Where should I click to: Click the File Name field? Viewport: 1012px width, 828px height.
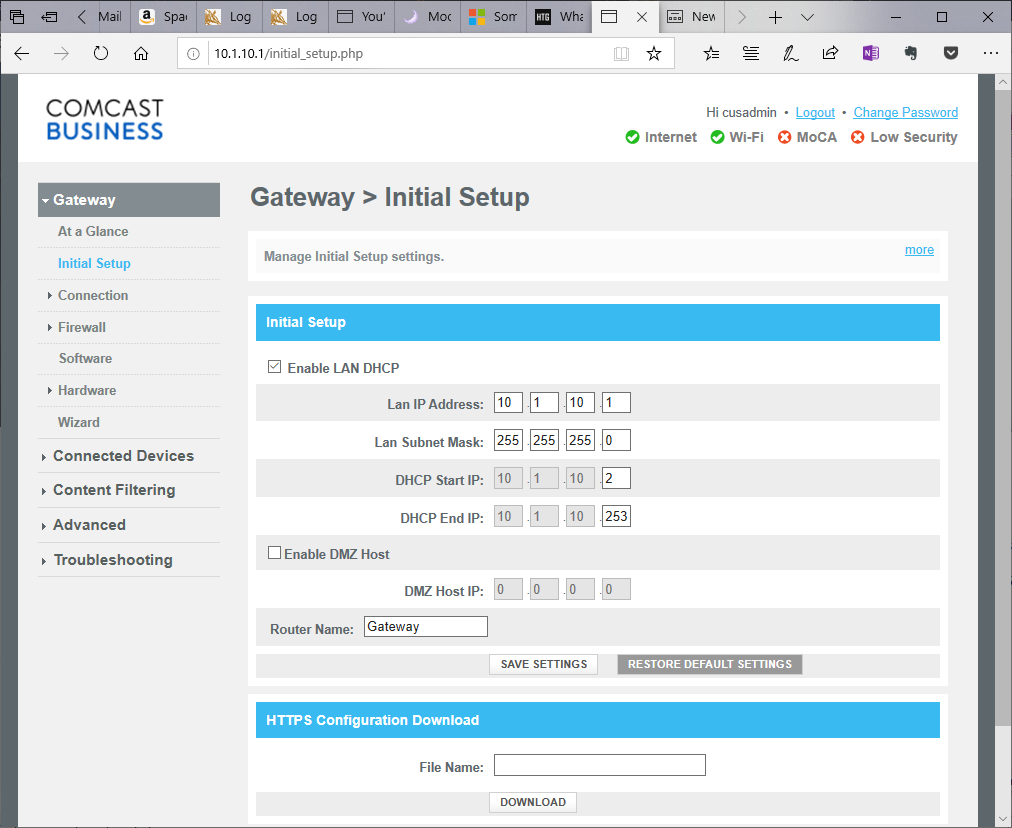tap(600, 765)
